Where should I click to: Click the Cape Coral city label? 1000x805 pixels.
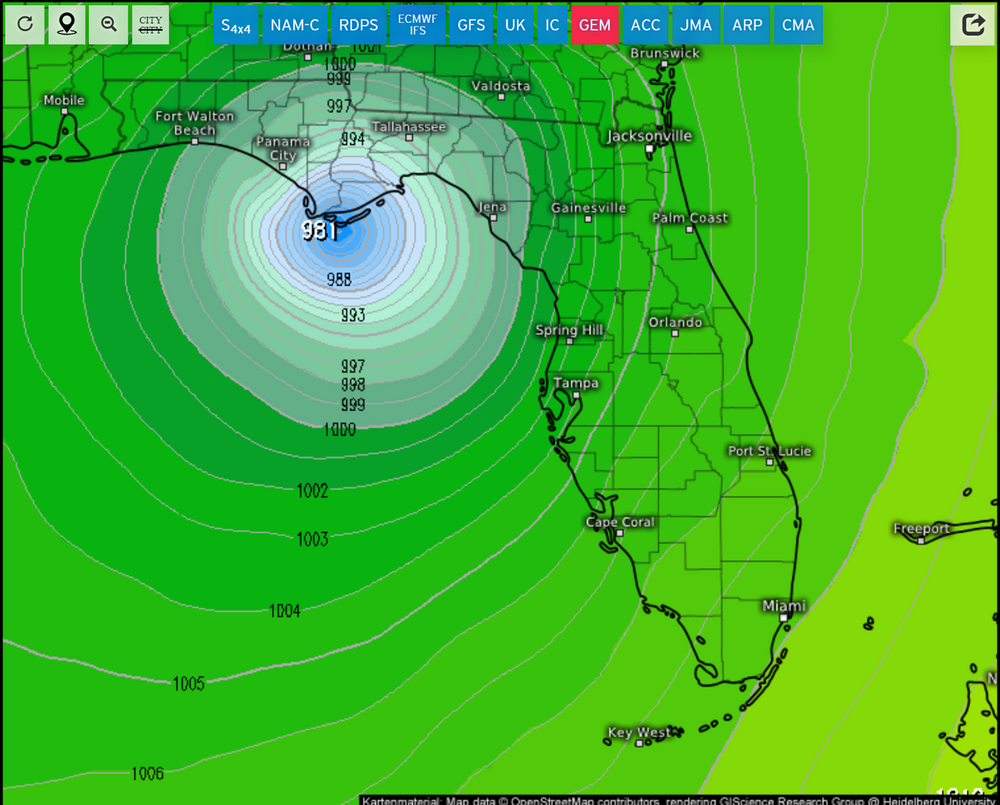click(620, 522)
